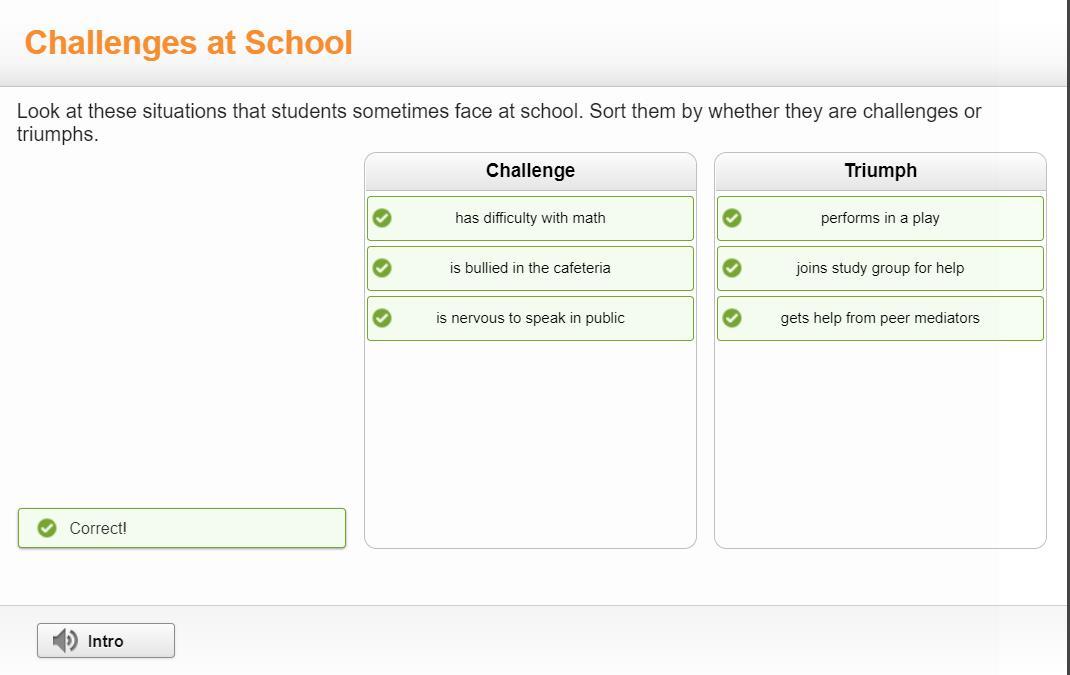Select the 'gets help from peer mediators' card
The height and width of the screenshot is (675, 1070).
[x=880, y=318]
